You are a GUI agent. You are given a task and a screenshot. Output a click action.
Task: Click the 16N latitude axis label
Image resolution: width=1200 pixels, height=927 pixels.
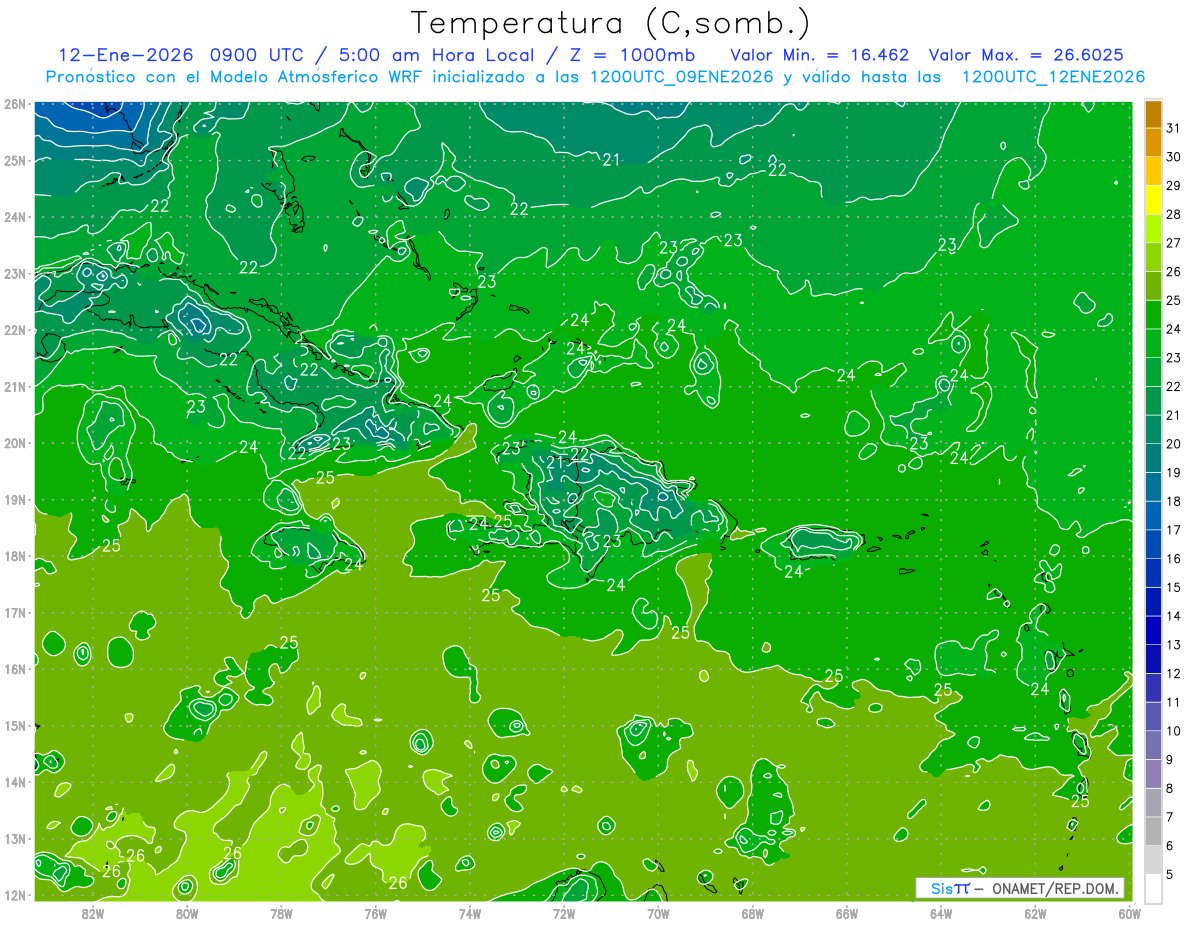[x=14, y=669]
